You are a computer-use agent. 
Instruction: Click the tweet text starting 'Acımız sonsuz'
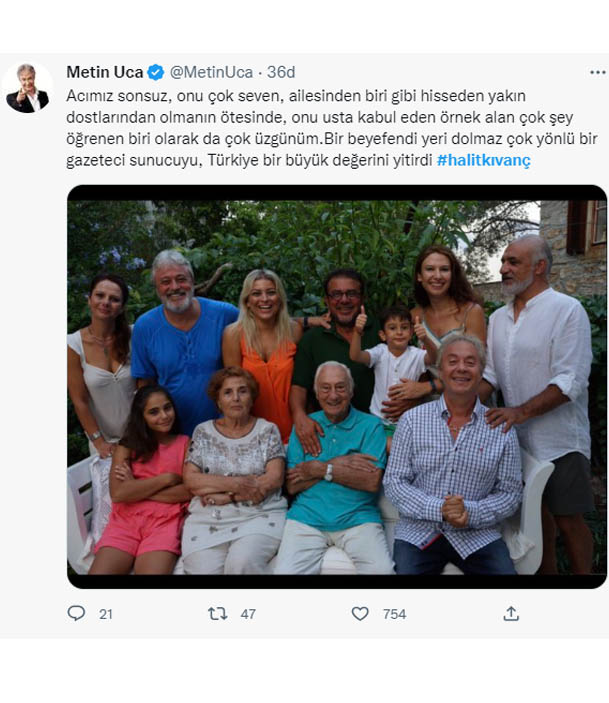(332, 128)
